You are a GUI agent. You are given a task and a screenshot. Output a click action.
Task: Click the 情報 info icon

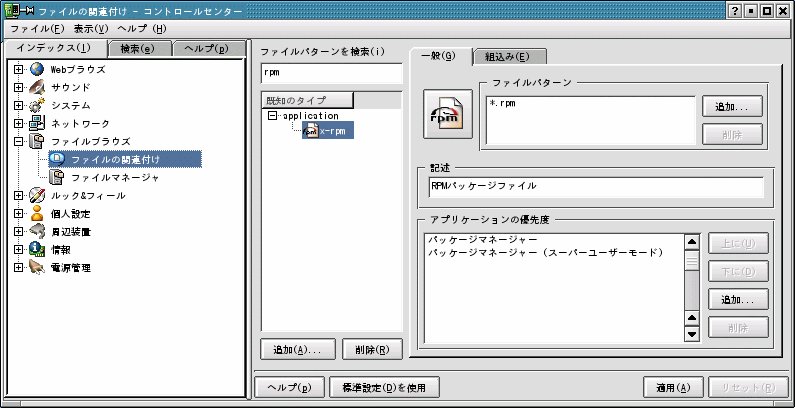point(37,249)
